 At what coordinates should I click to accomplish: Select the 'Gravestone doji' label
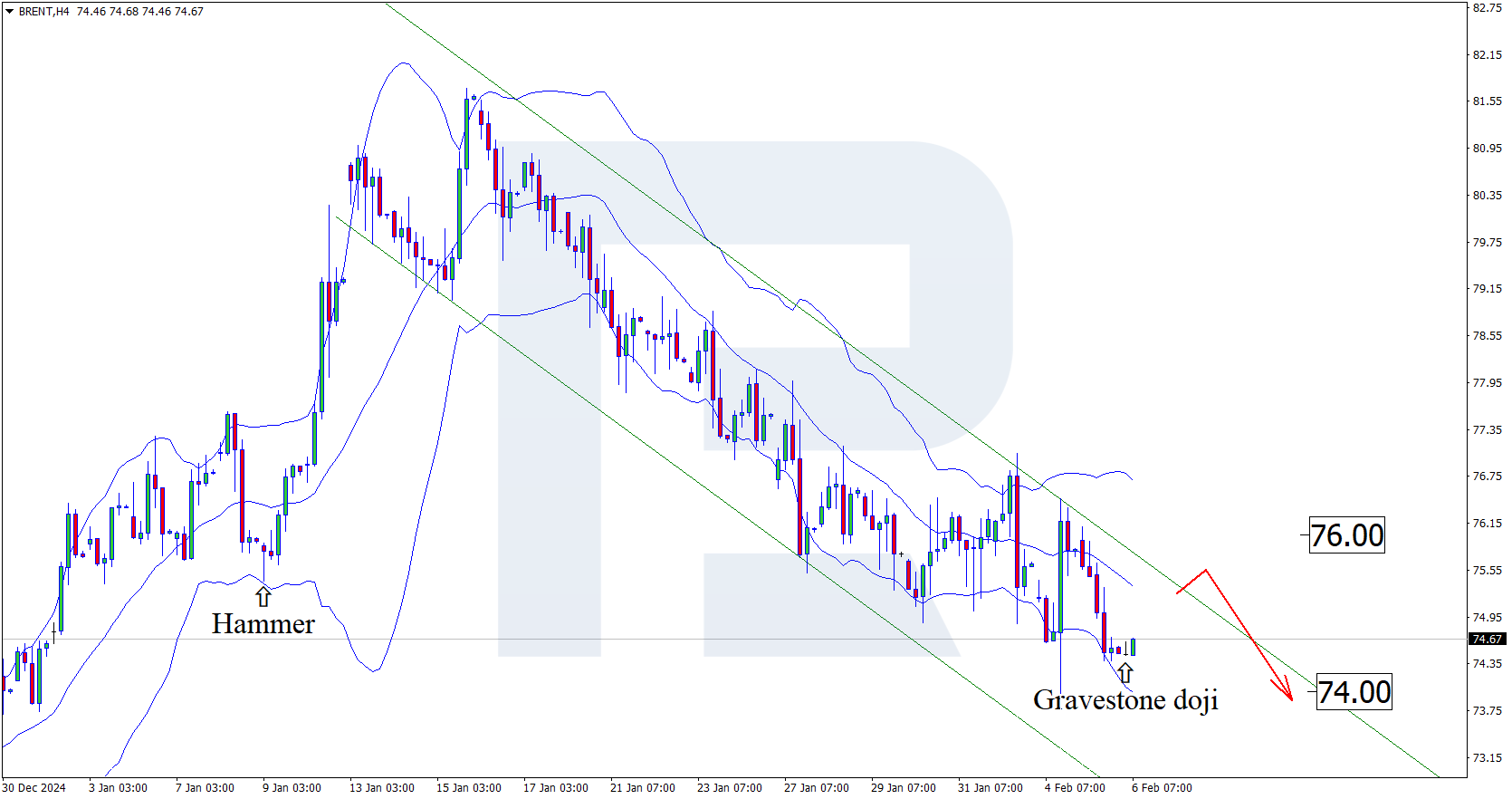tap(1125, 700)
